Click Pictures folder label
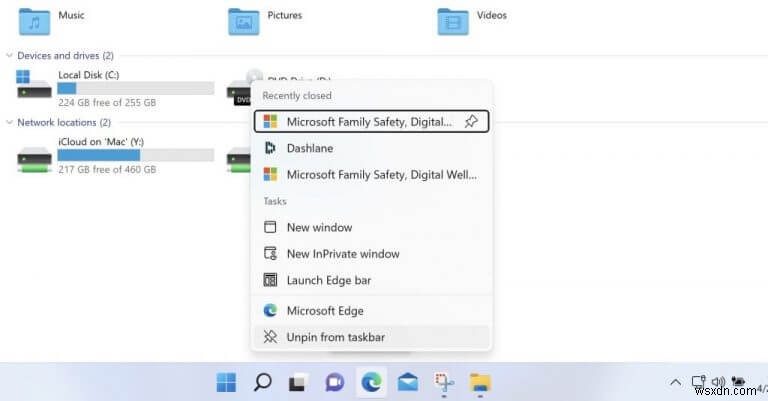 point(285,16)
